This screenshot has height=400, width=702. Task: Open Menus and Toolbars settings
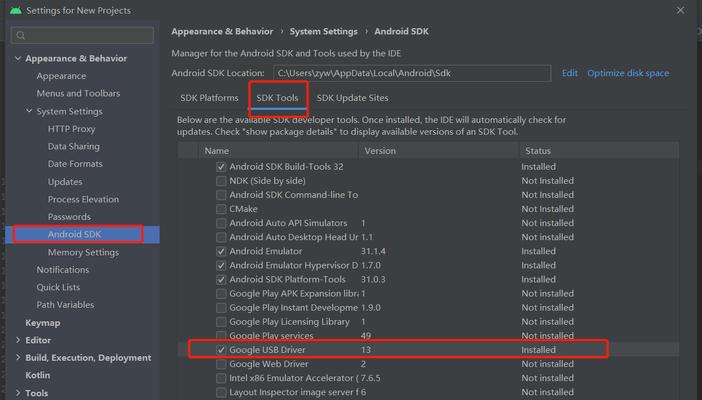point(78,93)
